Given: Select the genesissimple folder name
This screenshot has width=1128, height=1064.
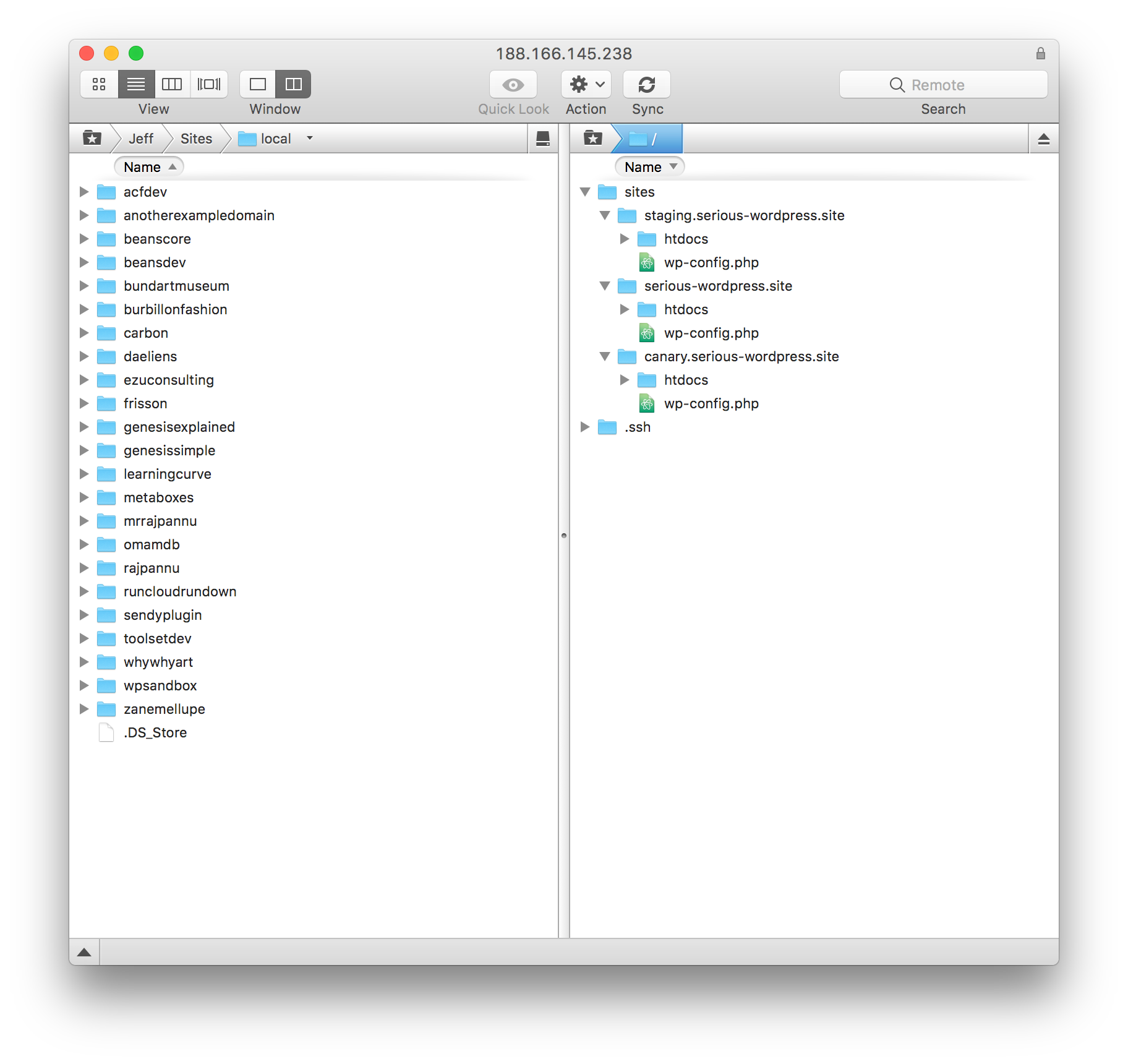Looking at the screenshot, I should (x=169, y=450).
